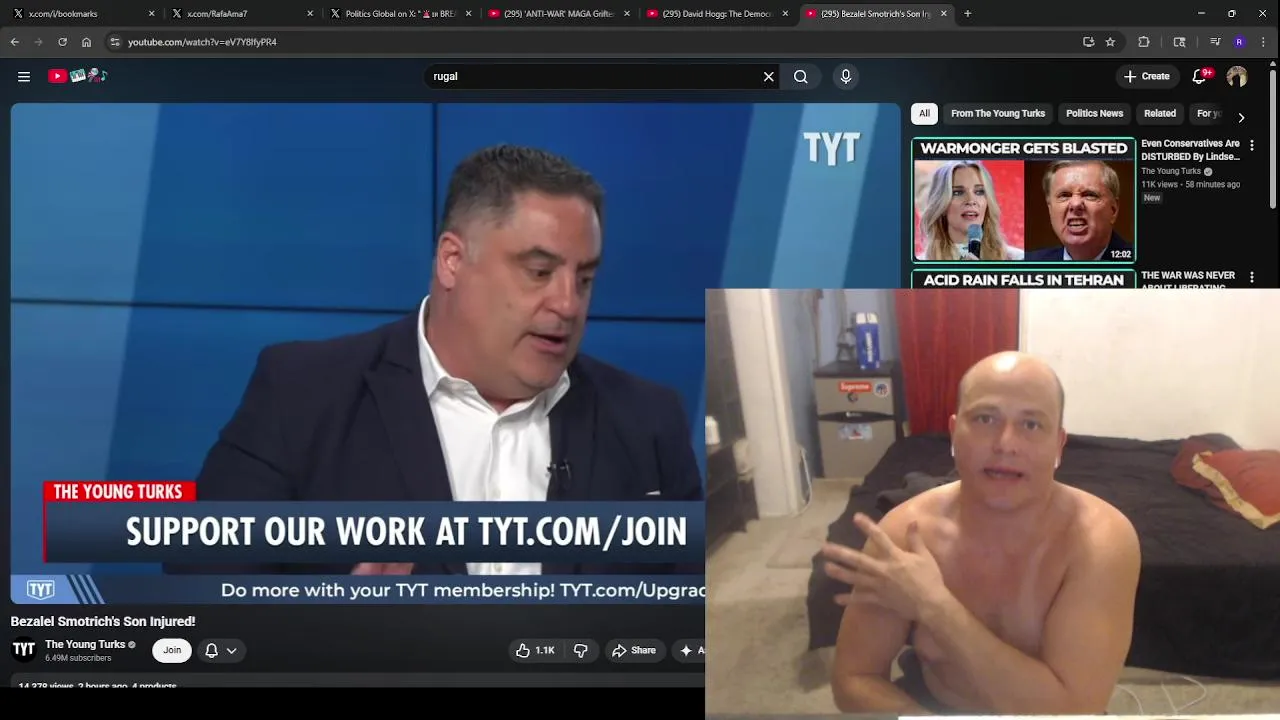Open the browser tab search icon
Screen dimensions: 1280x720
click(x=1180, y=42)
